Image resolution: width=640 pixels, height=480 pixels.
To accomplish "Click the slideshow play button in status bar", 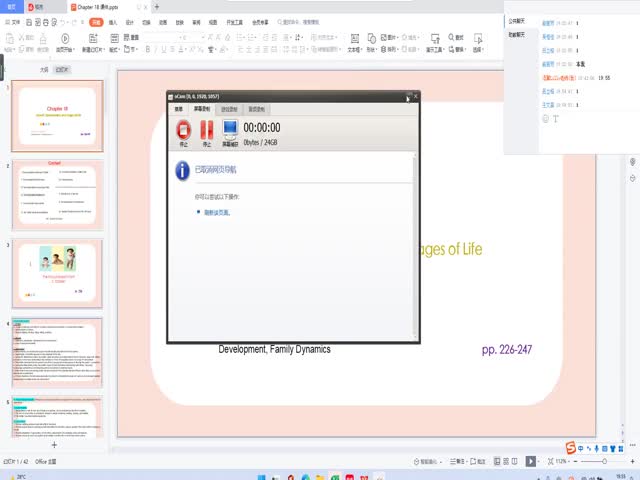I will [x=531, y=461].
